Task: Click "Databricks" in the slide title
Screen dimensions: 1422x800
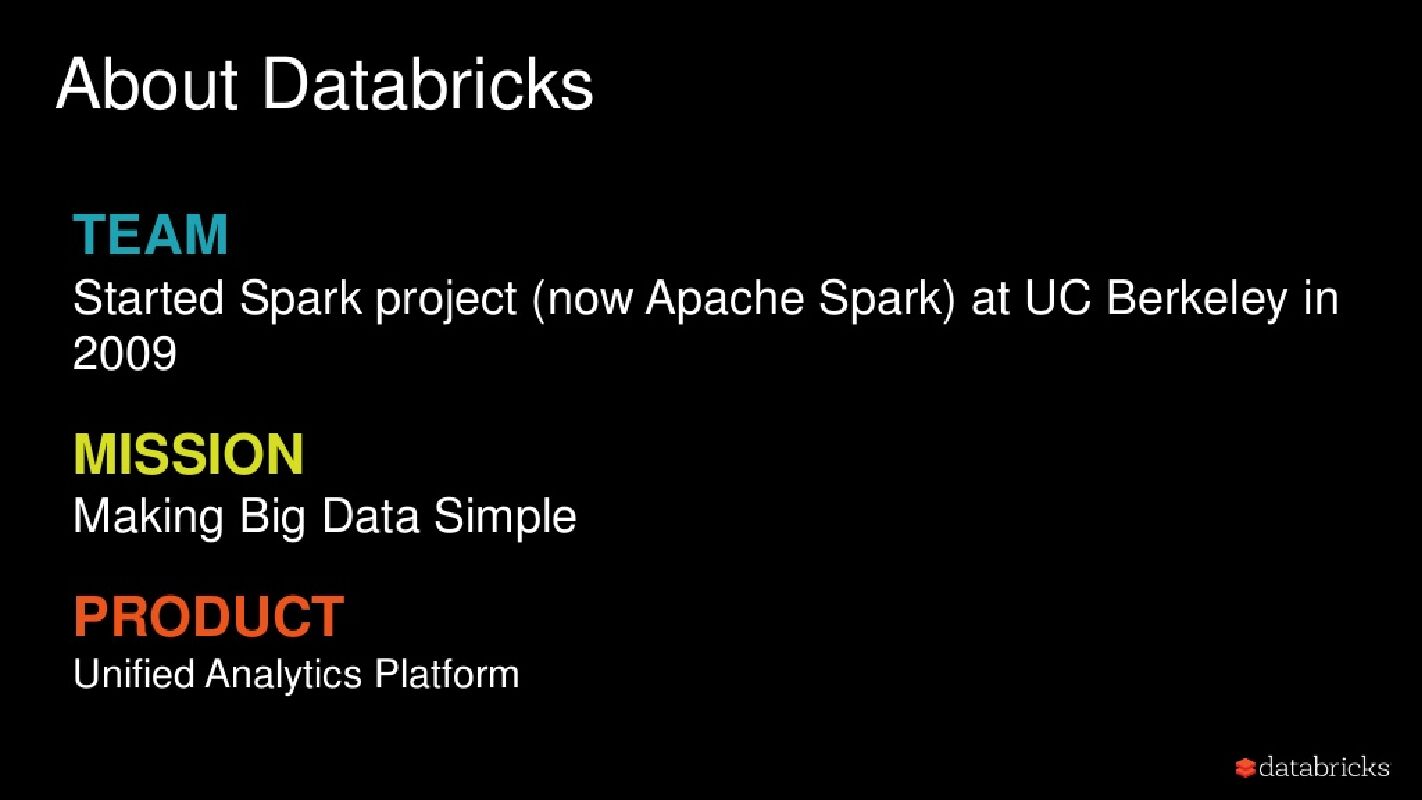Action: click(x=428, y=83)
